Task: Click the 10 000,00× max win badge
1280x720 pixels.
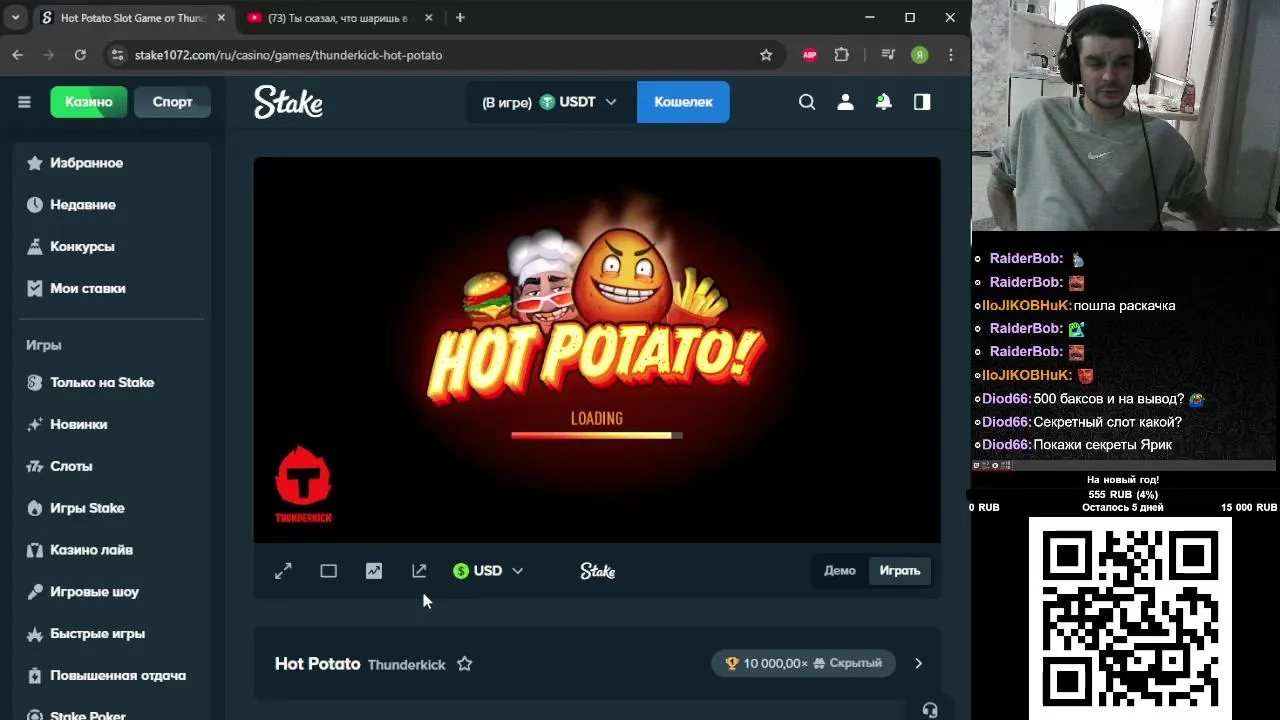Action: [x=804, y=664]
